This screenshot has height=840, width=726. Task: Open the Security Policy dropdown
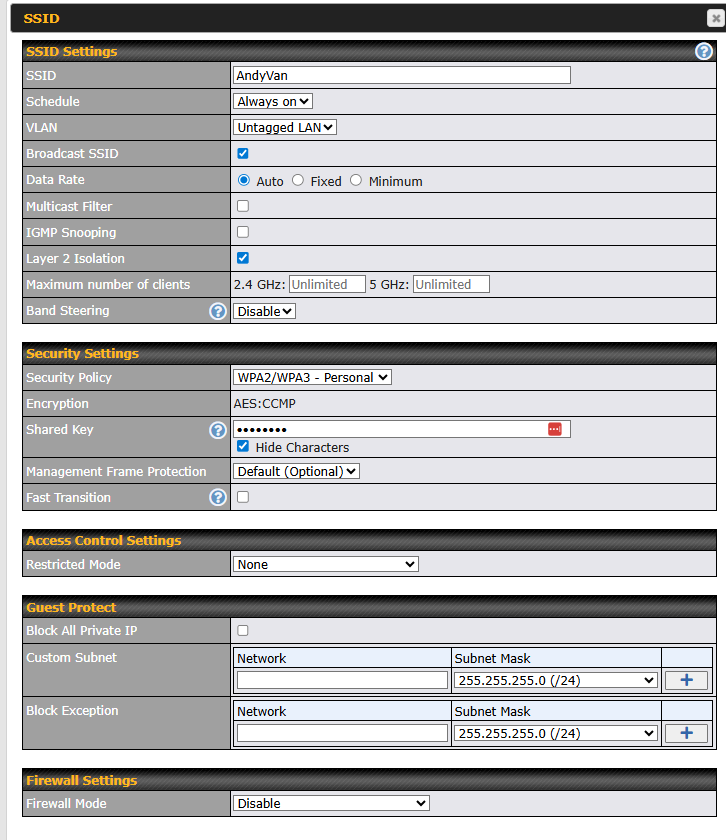click(x=312, y=377)
